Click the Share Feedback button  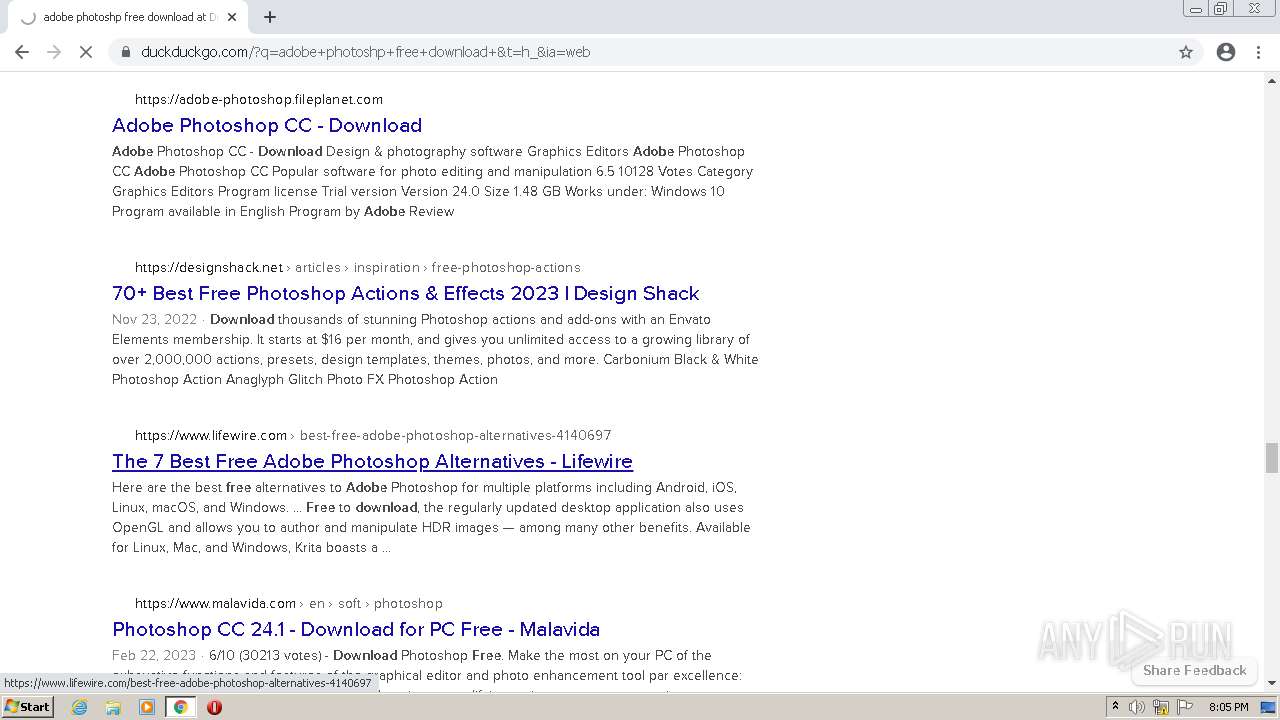tap(1195, 670)
